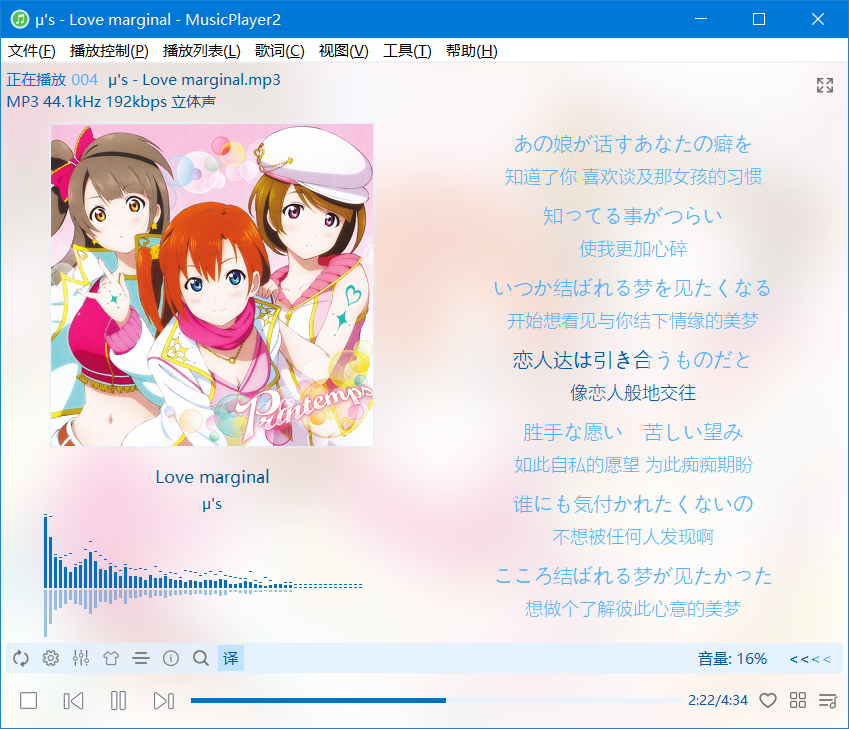The width and height of the screenshot is (849, 729).
Task: Click the Printemps album cover art
Action: (212, 285)
